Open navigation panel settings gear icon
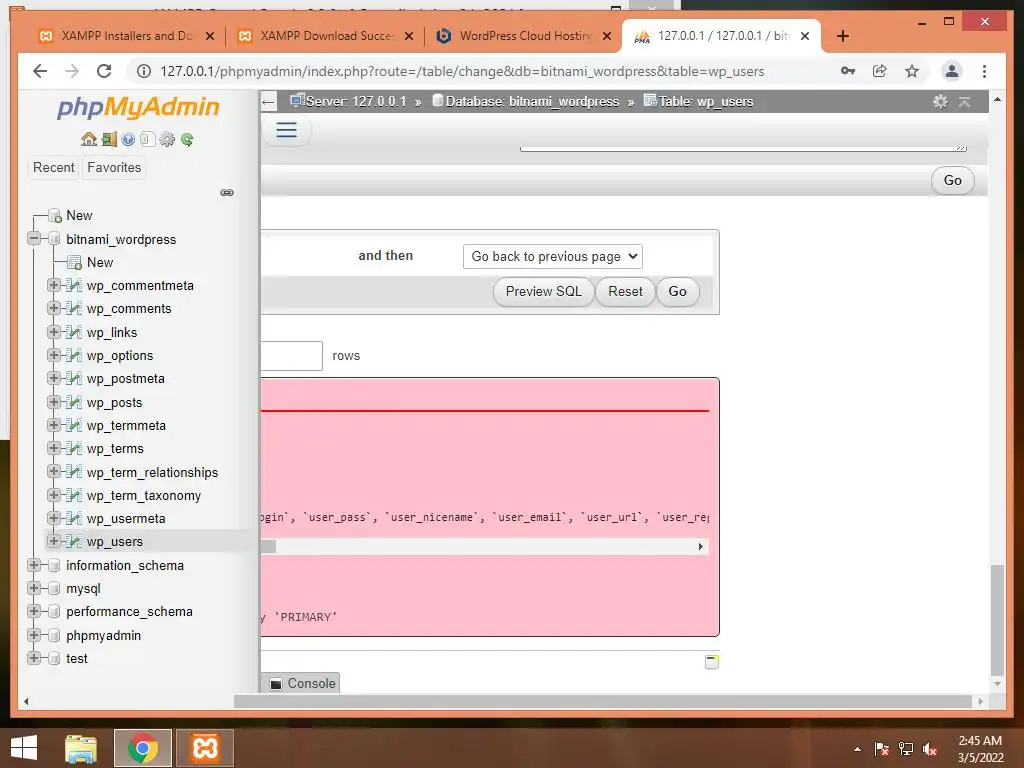Viewport: 1024px width, 768px height. click(x=167, y=139)
